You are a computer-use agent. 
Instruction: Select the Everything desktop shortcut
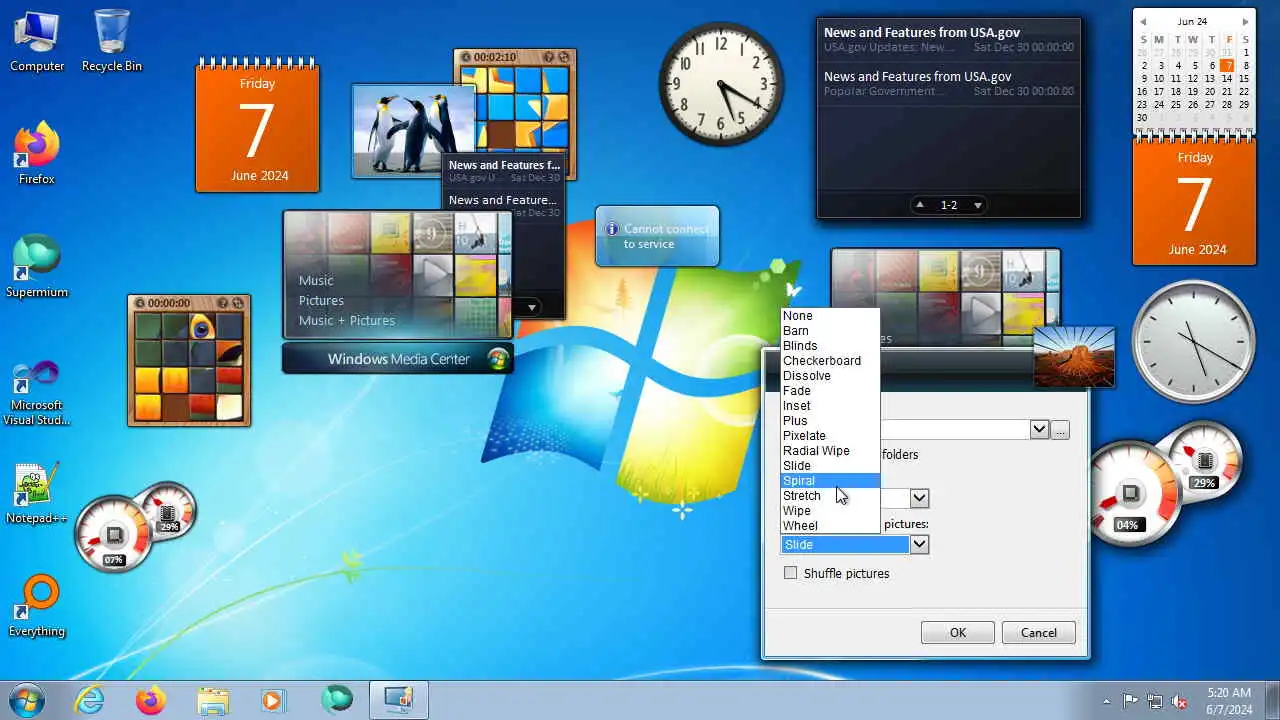click(37, 606)
